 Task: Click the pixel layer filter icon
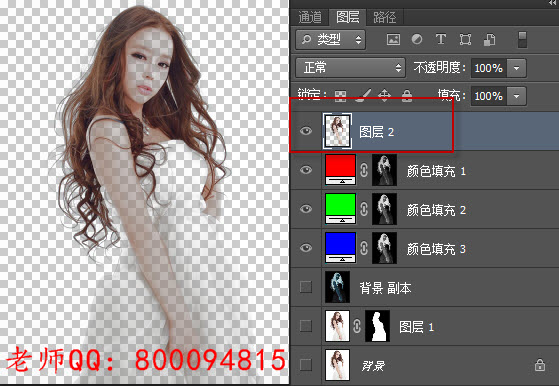pos(393,39)
